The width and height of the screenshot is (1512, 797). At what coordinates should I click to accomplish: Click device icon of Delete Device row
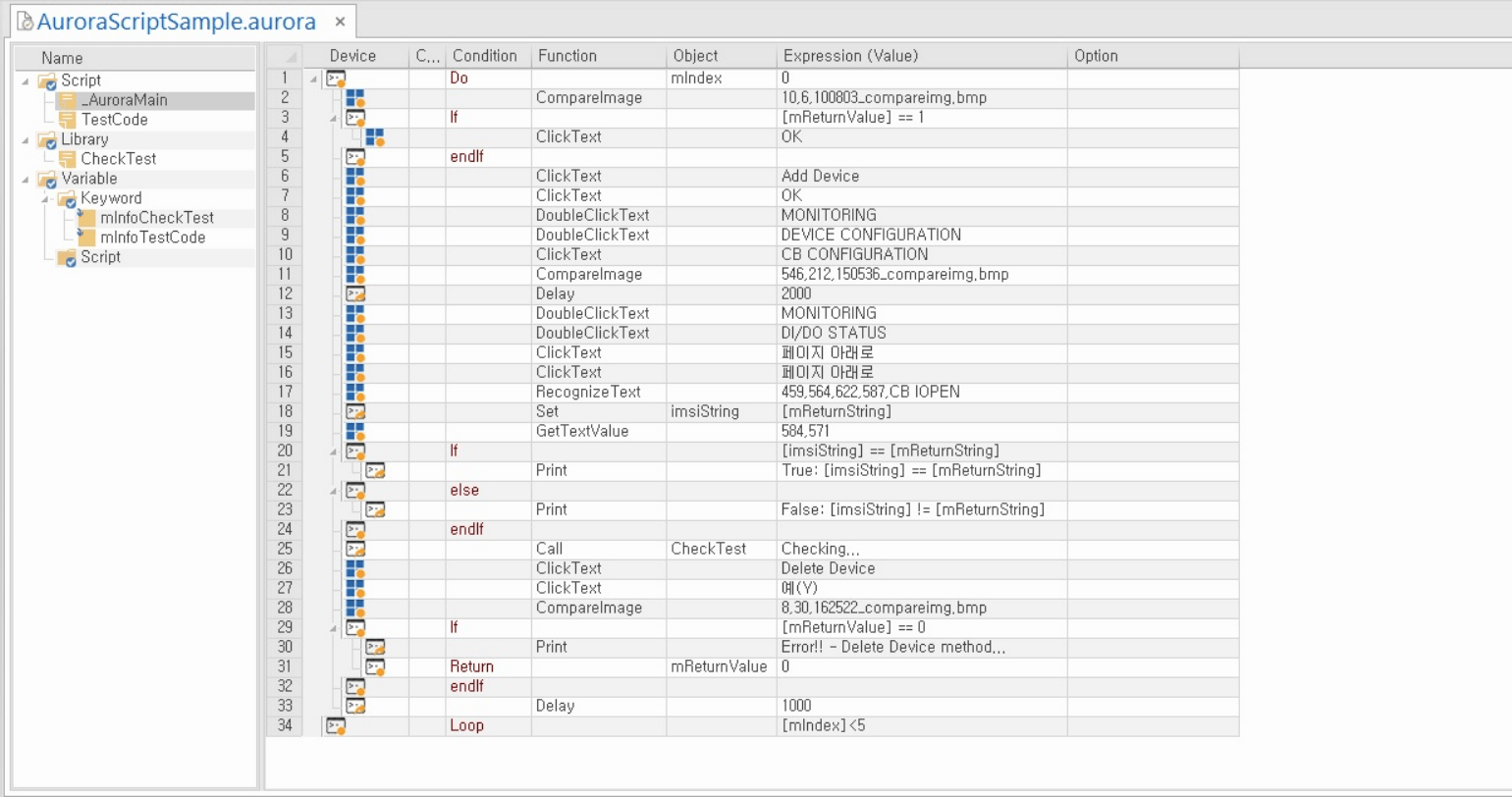[355, 569]
